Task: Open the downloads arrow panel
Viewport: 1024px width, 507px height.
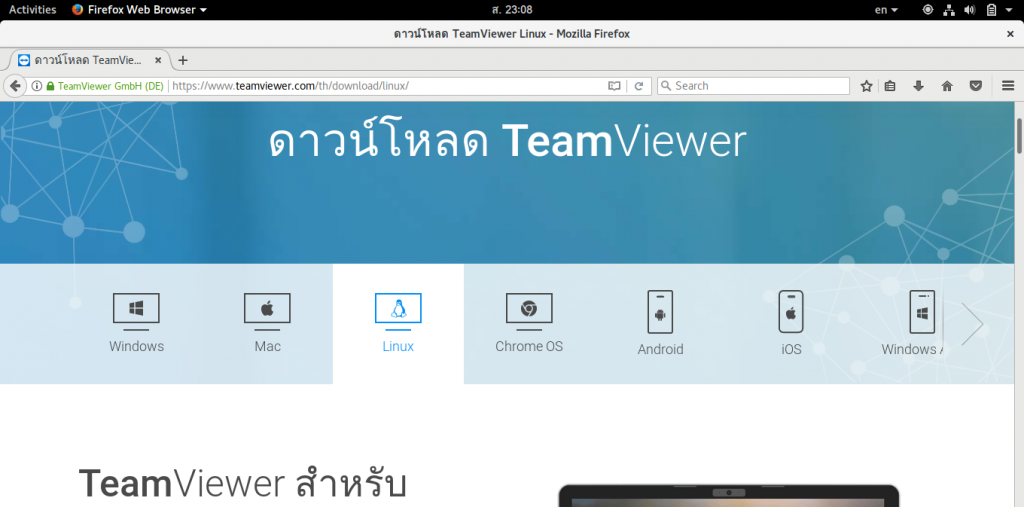Action: click(918, 86)
